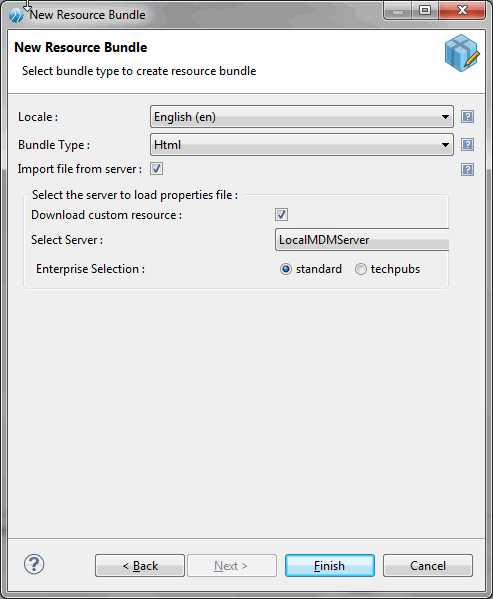The height and width of the screenshot is (599, 493).
Task: Open the Bundle Type dropdown
Action: click(x=302, y=145)
